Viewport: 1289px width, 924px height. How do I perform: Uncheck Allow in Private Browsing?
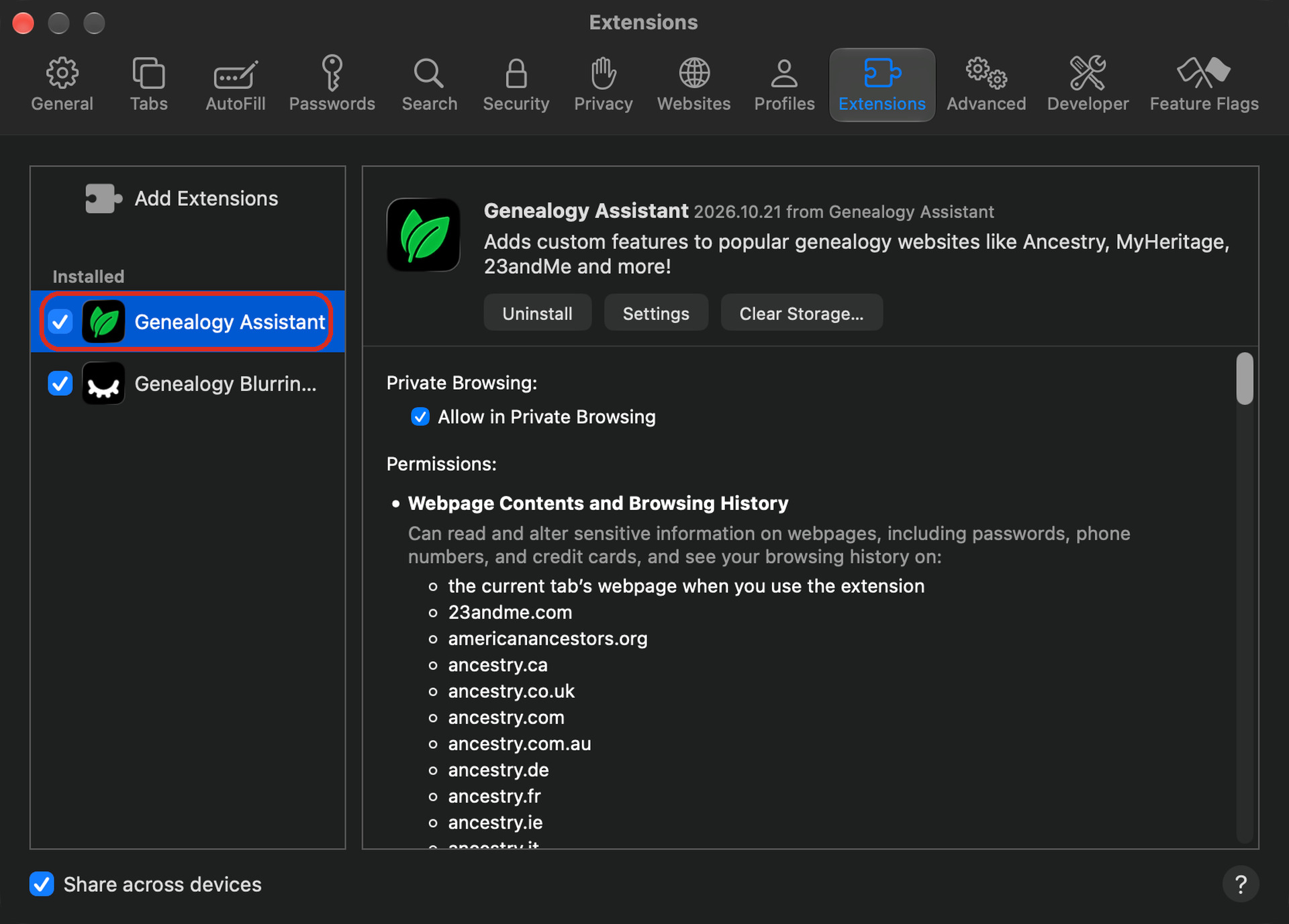click(420, 417)
